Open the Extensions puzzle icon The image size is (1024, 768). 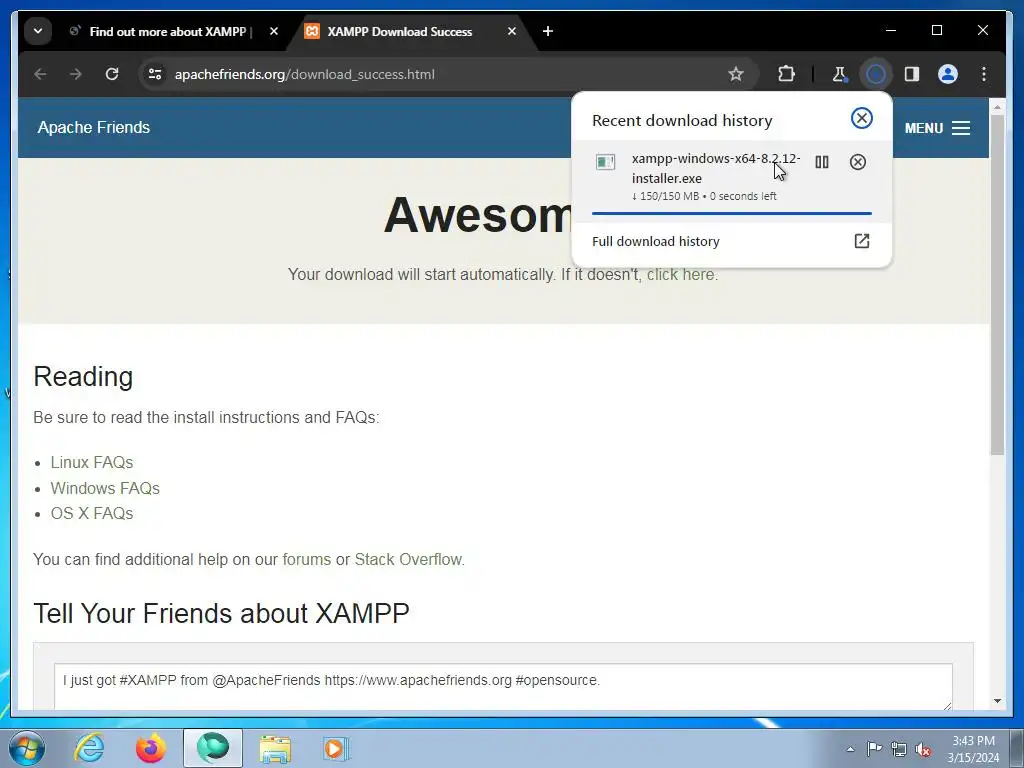coord(786,74)
